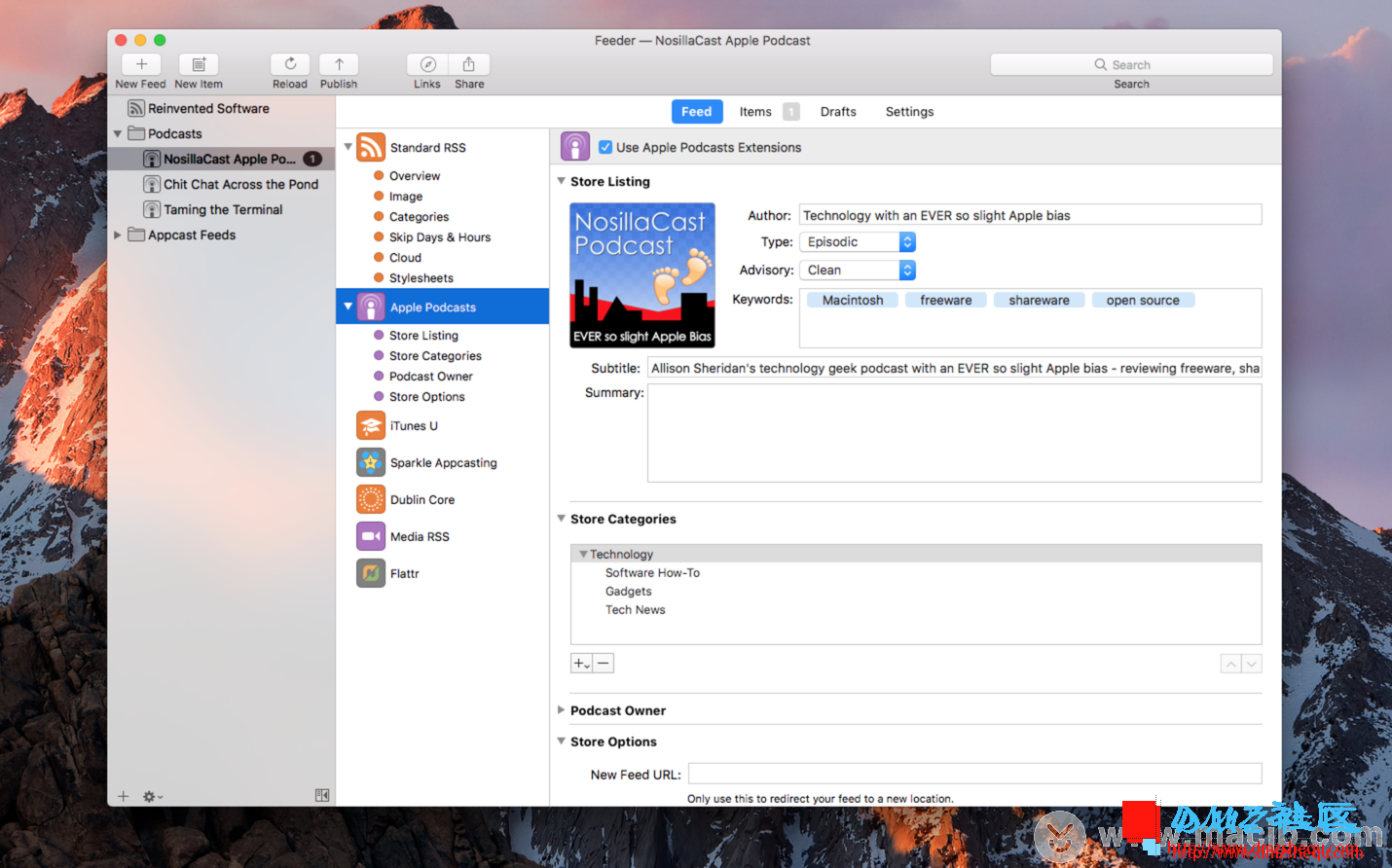1392x868 pixels.
Task: Collapse the Technology category row
Action: tap(583, 554)
